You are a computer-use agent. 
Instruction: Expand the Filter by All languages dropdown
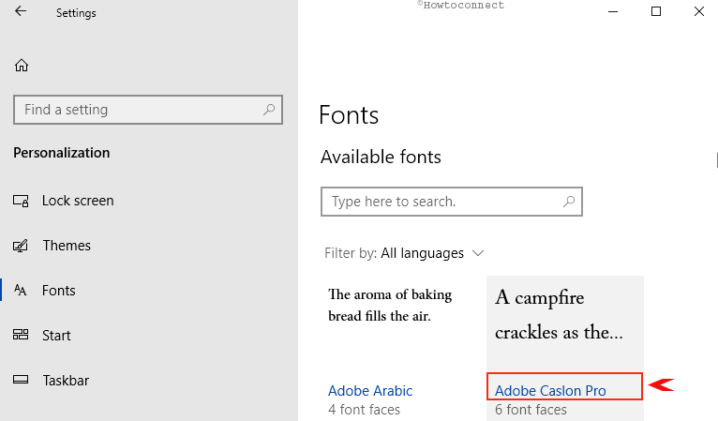pyautogui.click(x=404, y=253)
